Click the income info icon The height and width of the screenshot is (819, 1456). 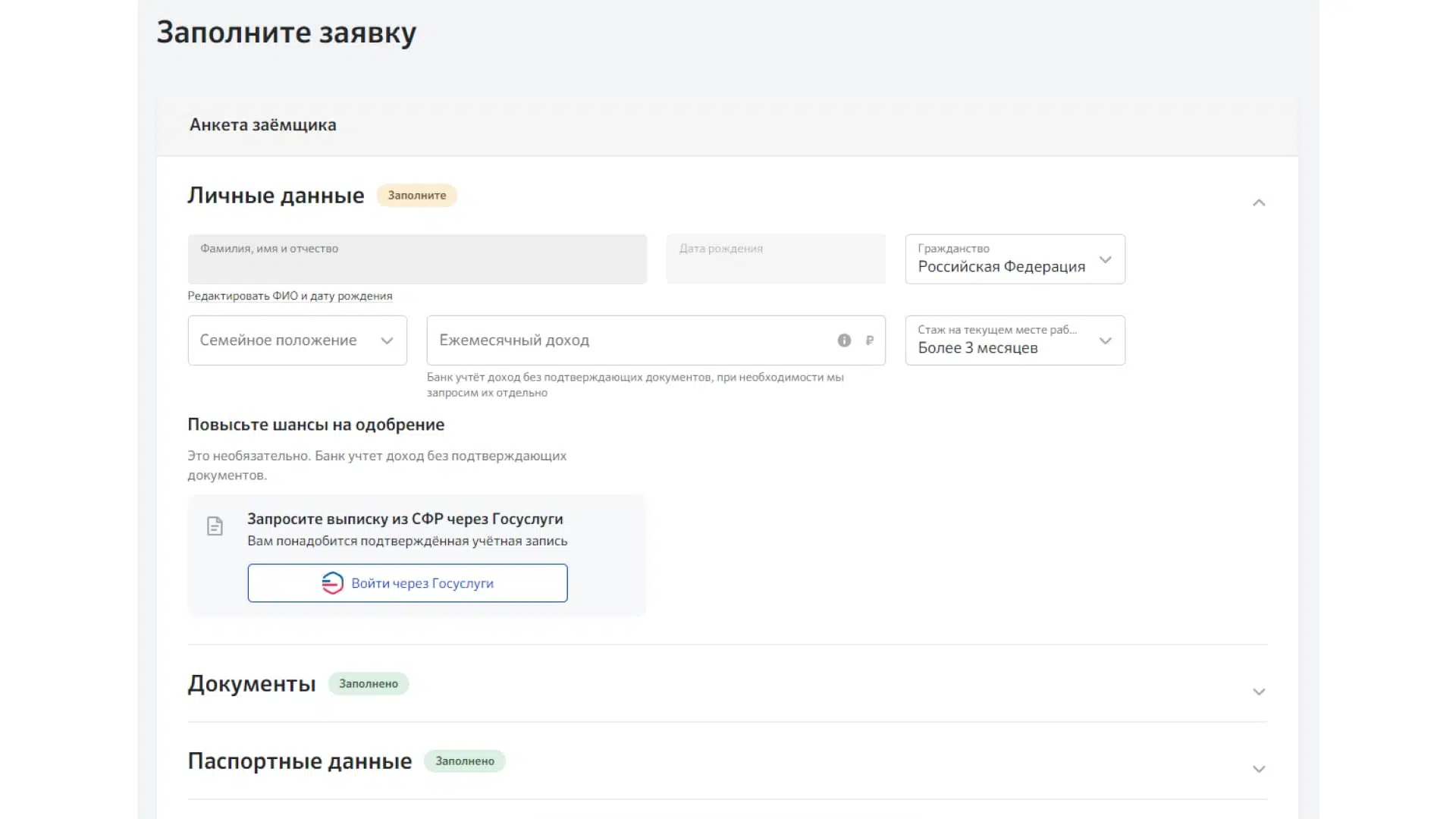click(844, 340)
